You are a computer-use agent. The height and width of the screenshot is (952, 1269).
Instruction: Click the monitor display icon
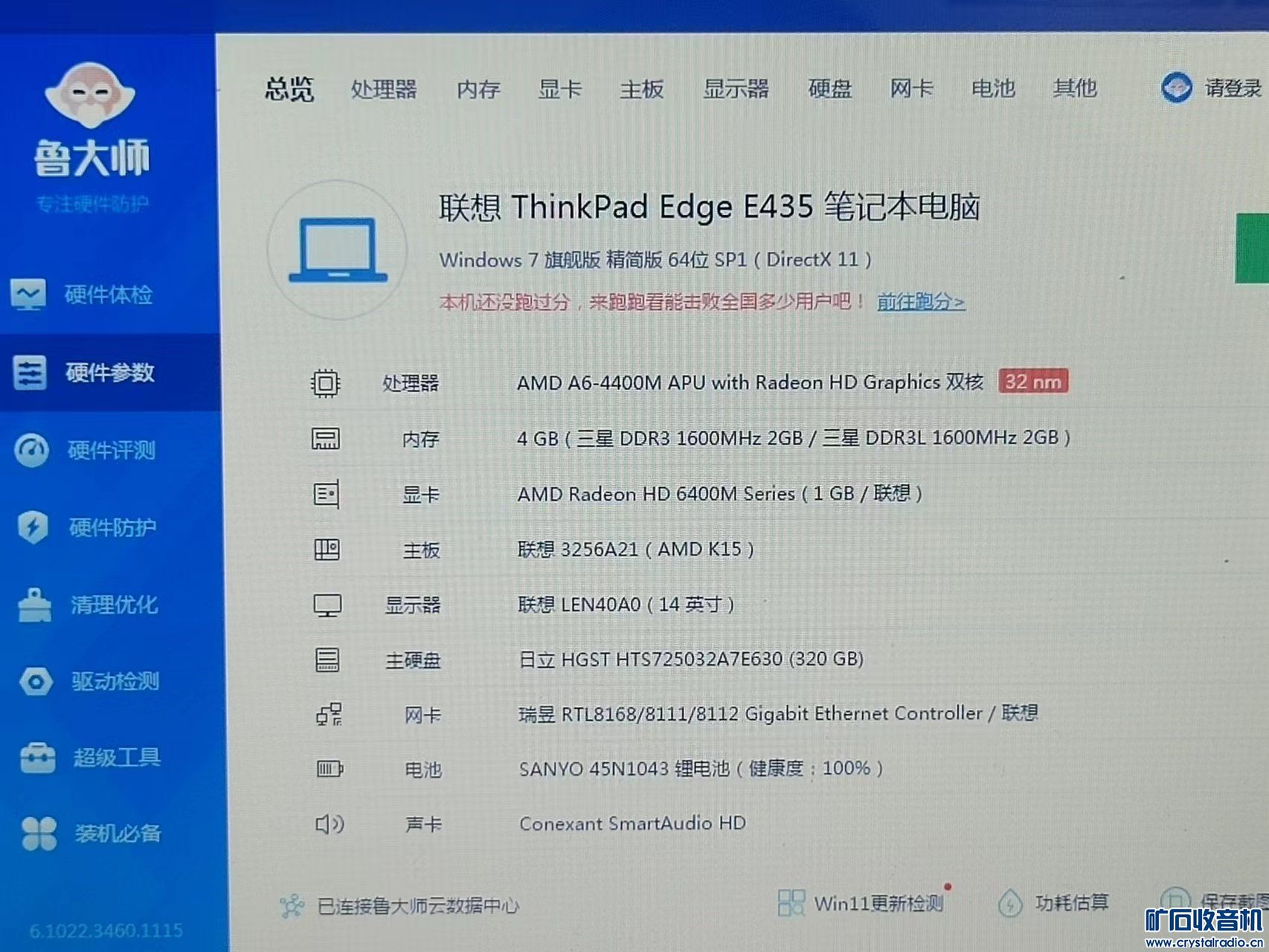[327, 605]
